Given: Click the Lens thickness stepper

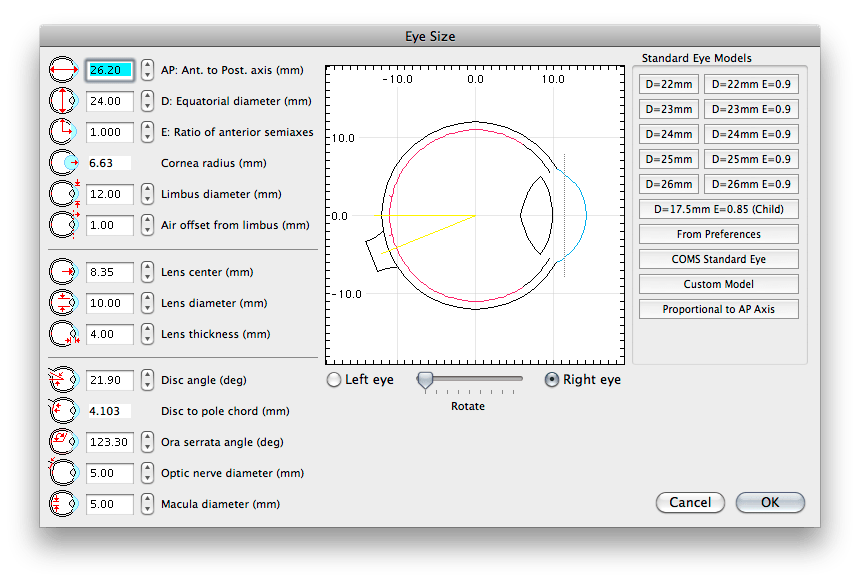Looking at the screenshot, I should pos(147,334).
